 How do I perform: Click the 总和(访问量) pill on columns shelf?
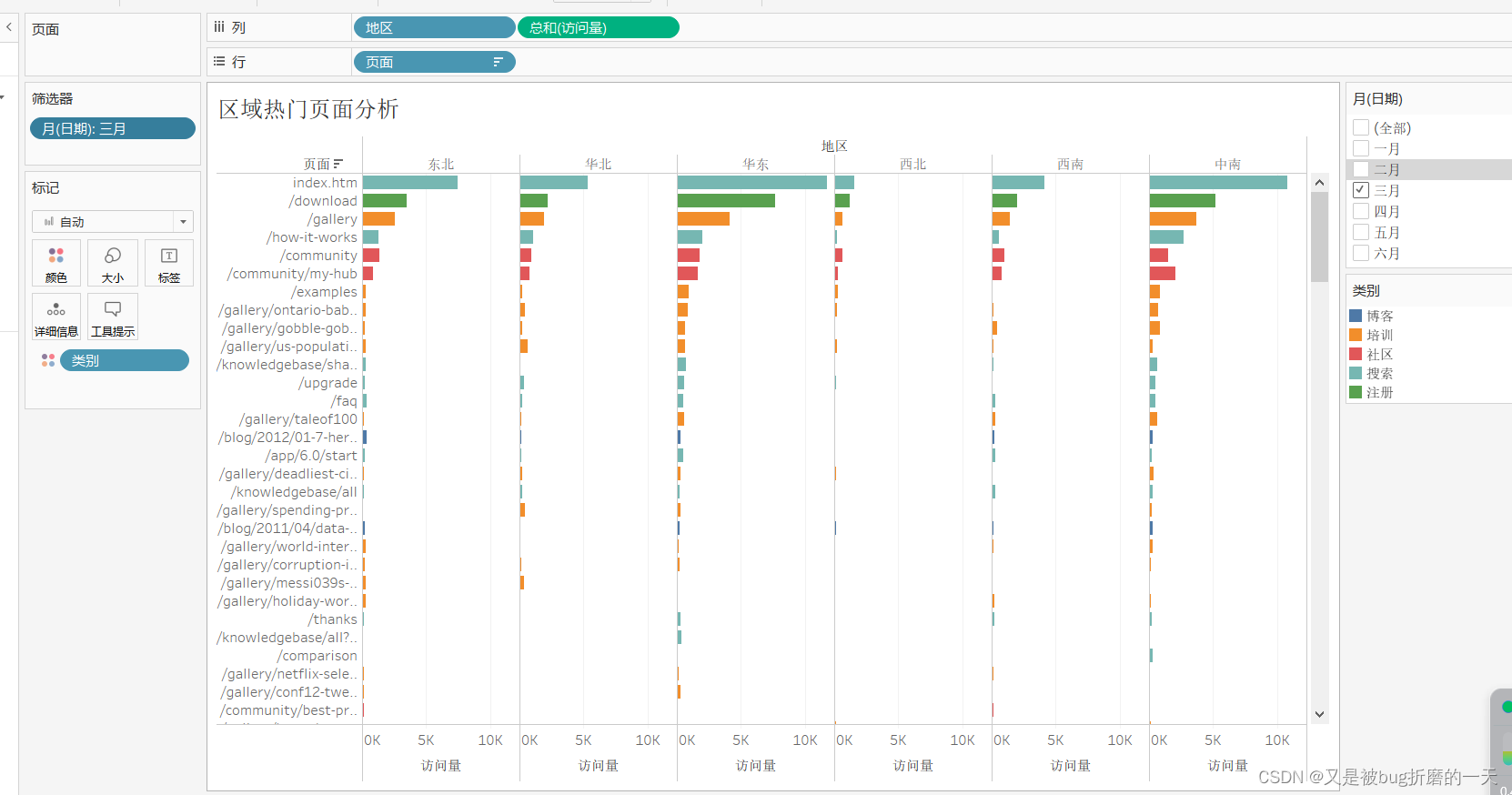(599, 28)
